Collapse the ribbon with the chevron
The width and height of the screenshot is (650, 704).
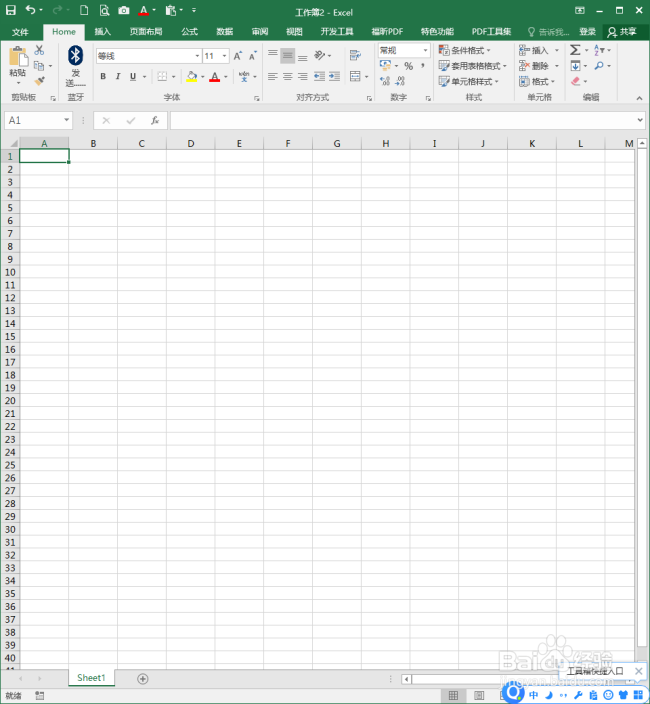pyautogui.click(x=639, y=98)
